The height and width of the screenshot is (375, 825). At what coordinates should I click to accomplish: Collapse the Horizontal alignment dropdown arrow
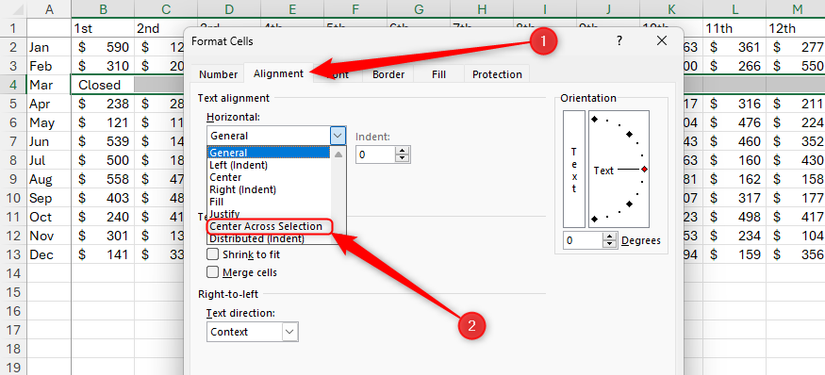pyautogui.click(x=338, y=136)
